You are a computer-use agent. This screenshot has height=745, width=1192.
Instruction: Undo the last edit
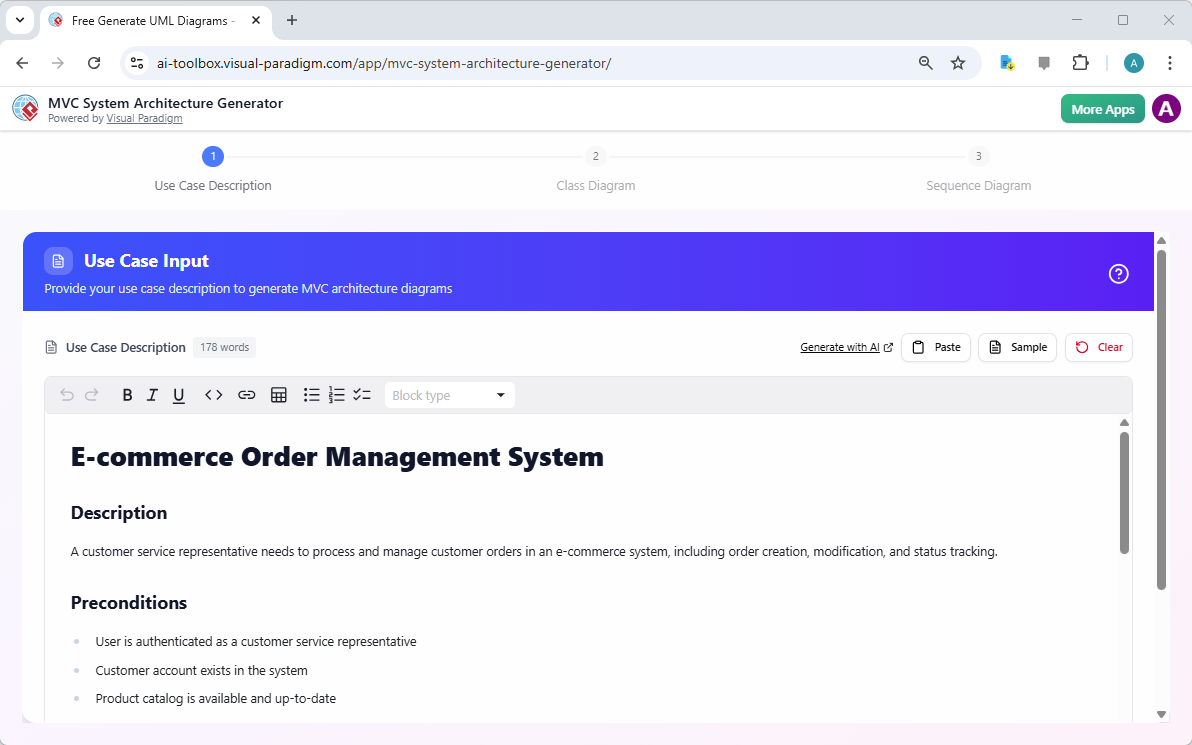[67, 394]
